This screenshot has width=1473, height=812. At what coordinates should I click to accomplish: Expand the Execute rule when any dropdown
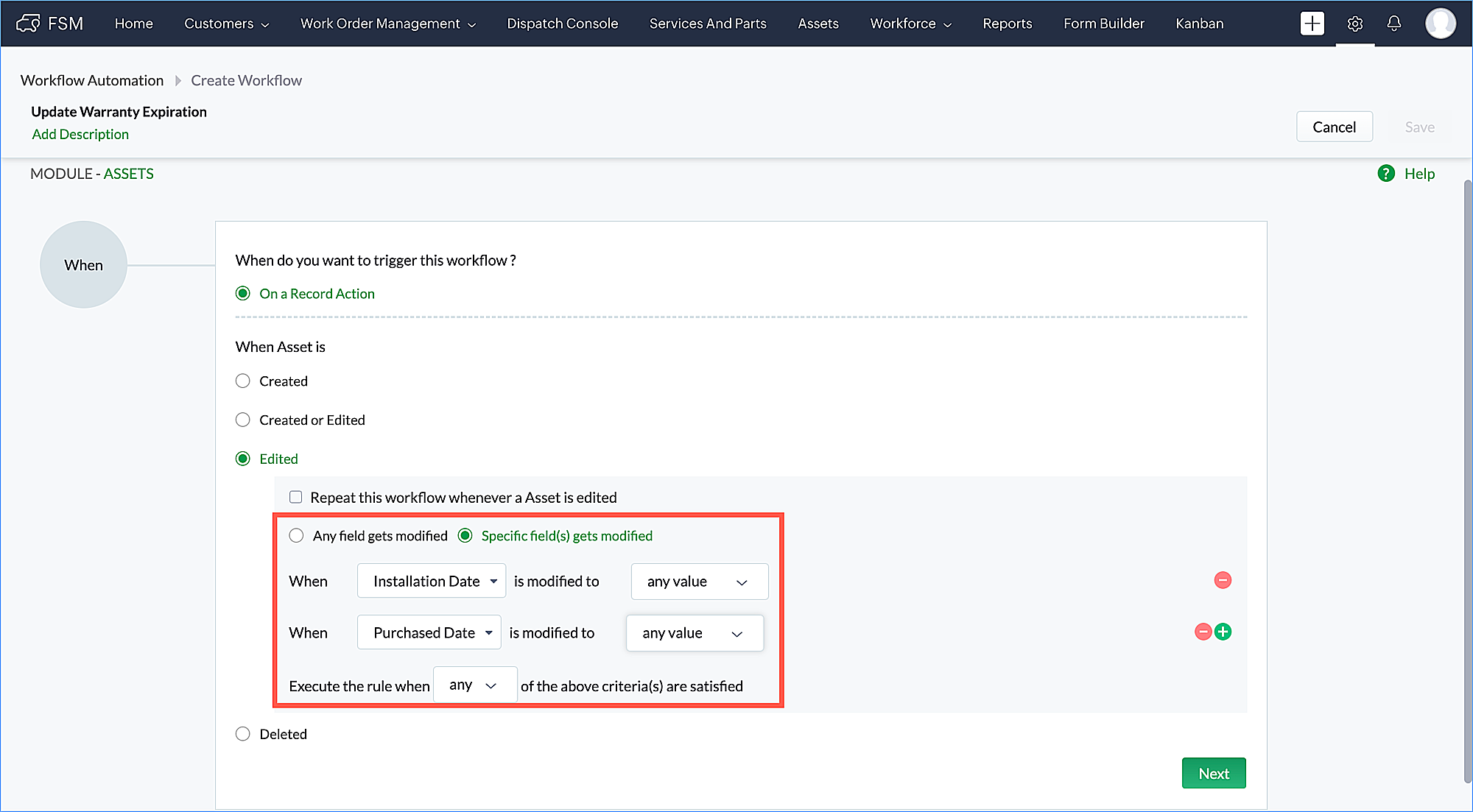click(x=475, y=685)
